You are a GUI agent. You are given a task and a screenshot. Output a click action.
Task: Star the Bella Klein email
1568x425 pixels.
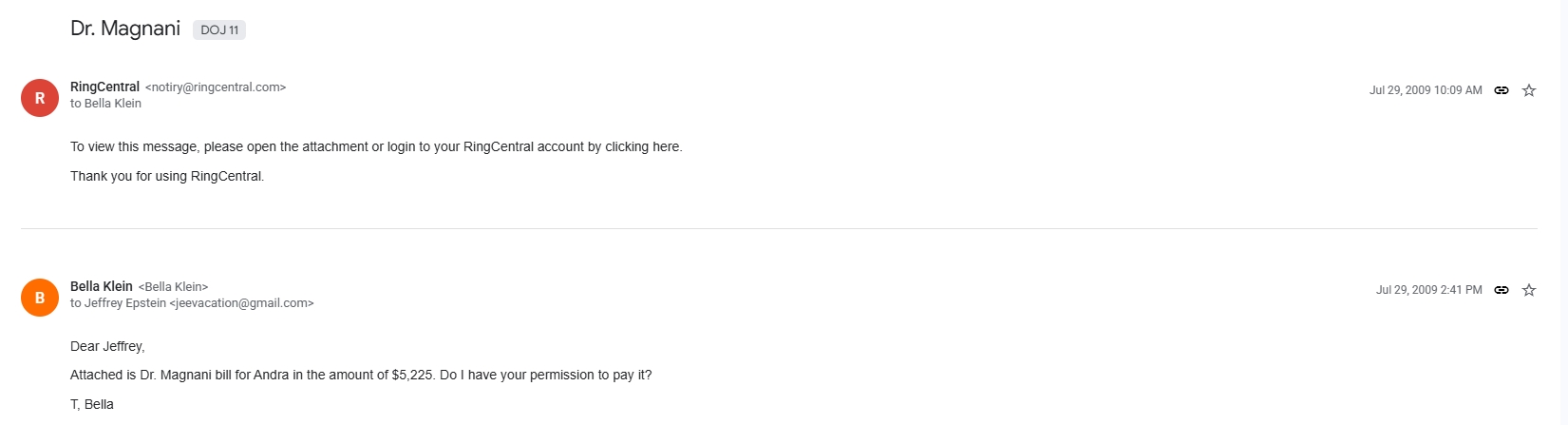coord(1529,290)
